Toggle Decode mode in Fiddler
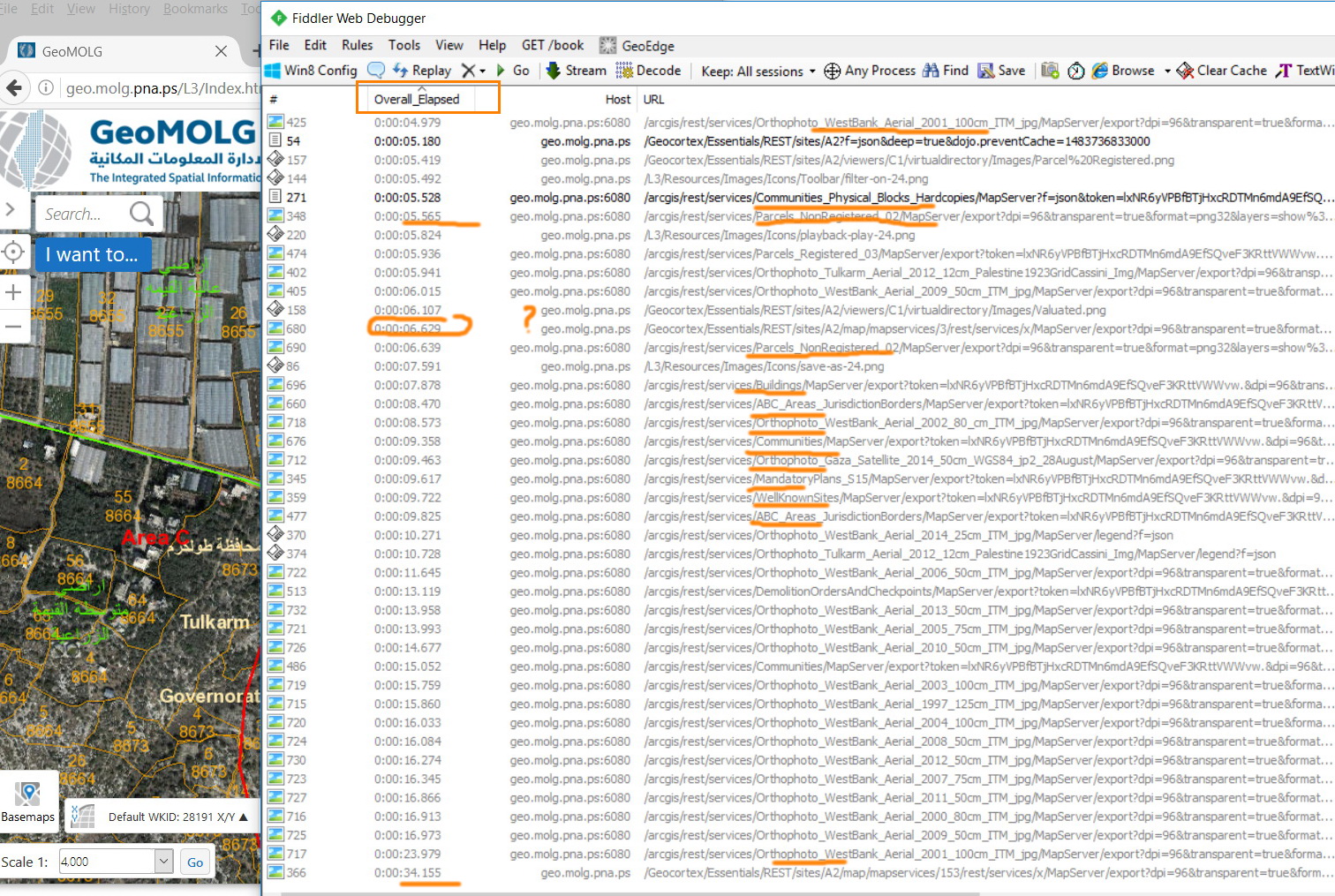The width and height of the screenshot is (1335, 896). click(x=648, y=71)
